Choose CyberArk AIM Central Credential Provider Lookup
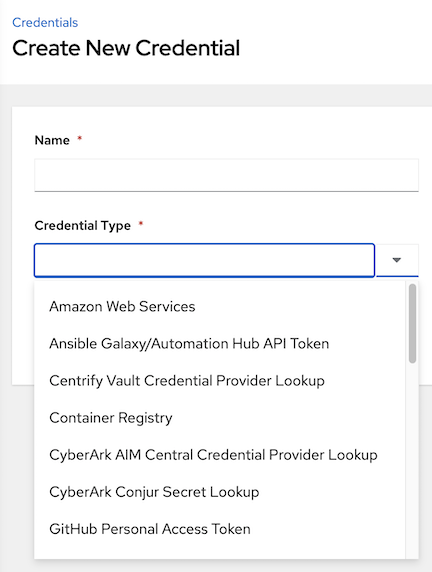The height and width of the screenshot is (572, 432). 220,455
